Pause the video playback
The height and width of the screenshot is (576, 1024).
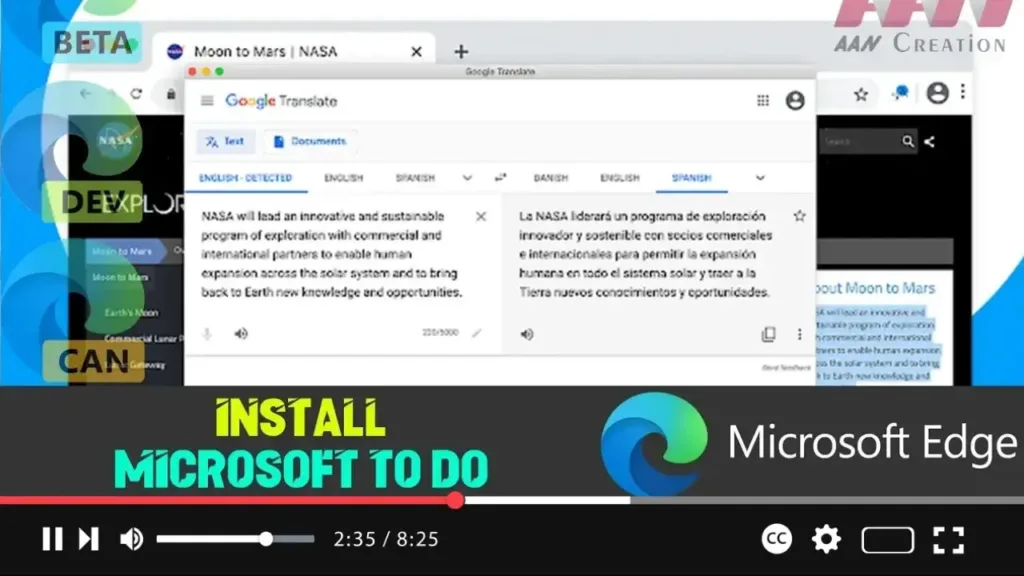click(x=52, y=539)
